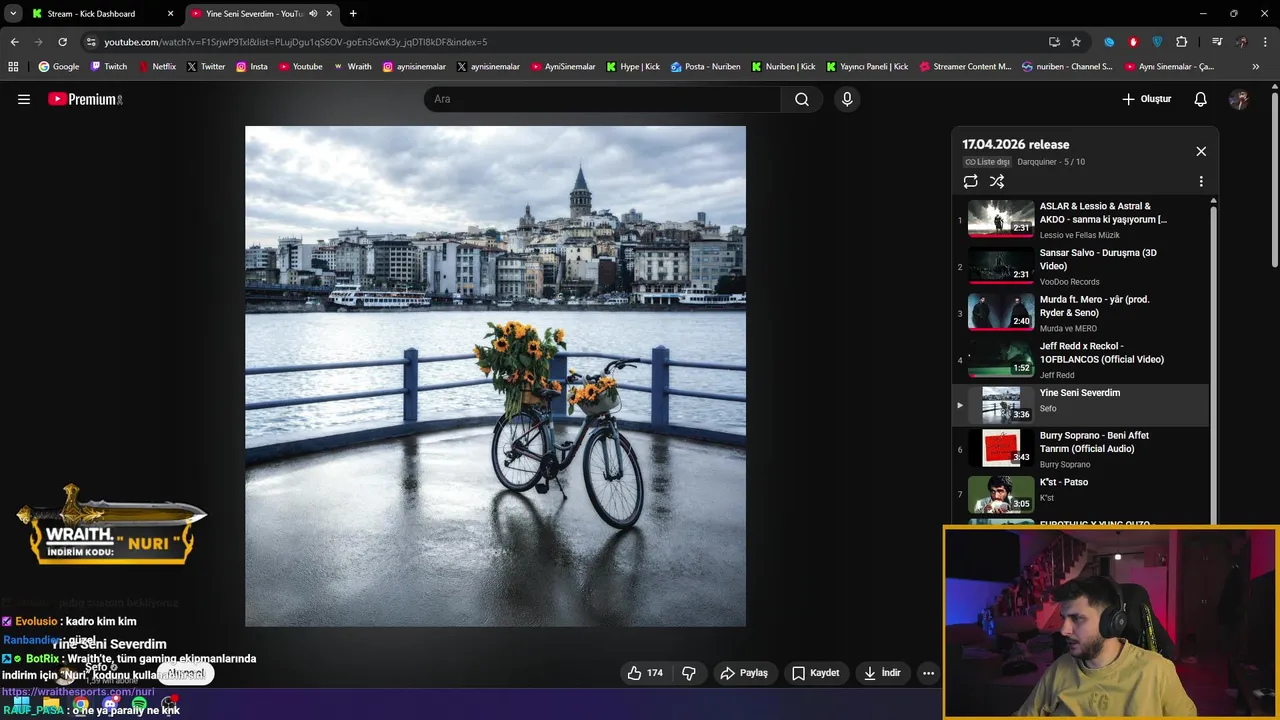Image resolution: width=1280 pixels, height=720 pixels.
Task: Click the Oluştur create button
Action: pyautogui.click(x=1146, y=99)
